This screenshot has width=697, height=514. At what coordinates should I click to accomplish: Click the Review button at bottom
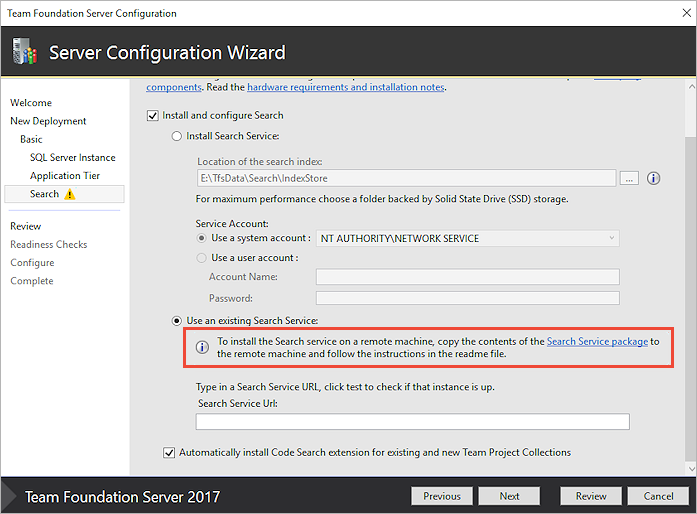click(591, 496)
